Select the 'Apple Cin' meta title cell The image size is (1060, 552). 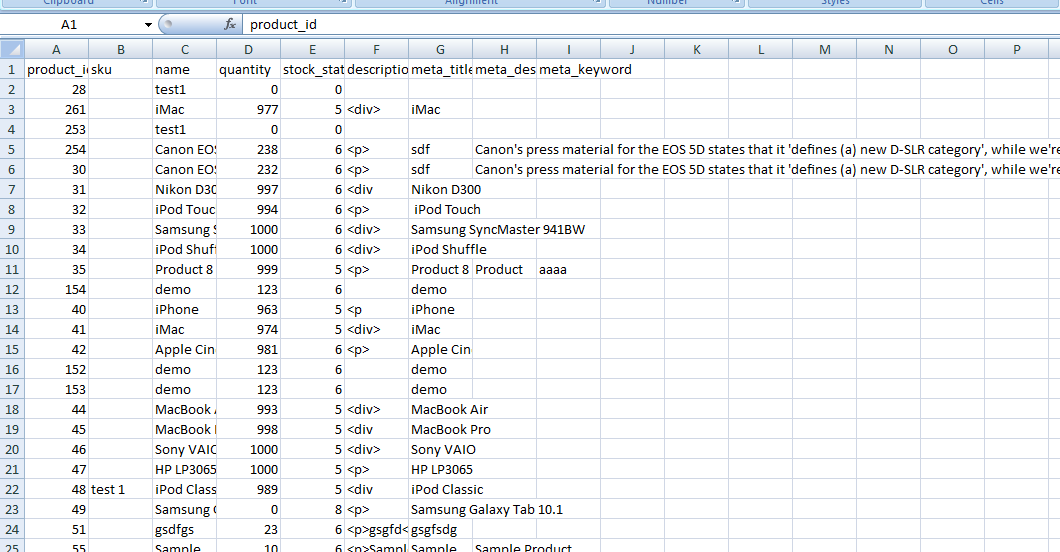point(440,349)
